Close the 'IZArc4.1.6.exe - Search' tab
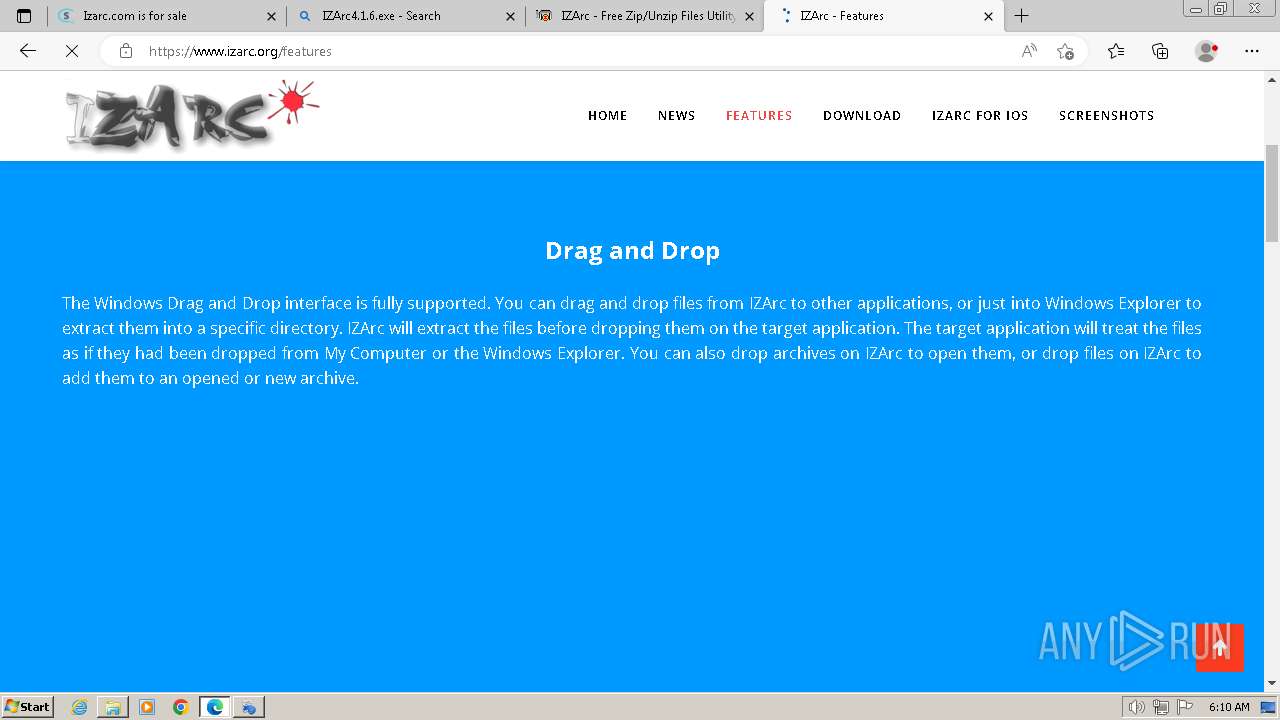Viewport: 1280px width, 720px height. click(510, 16)
